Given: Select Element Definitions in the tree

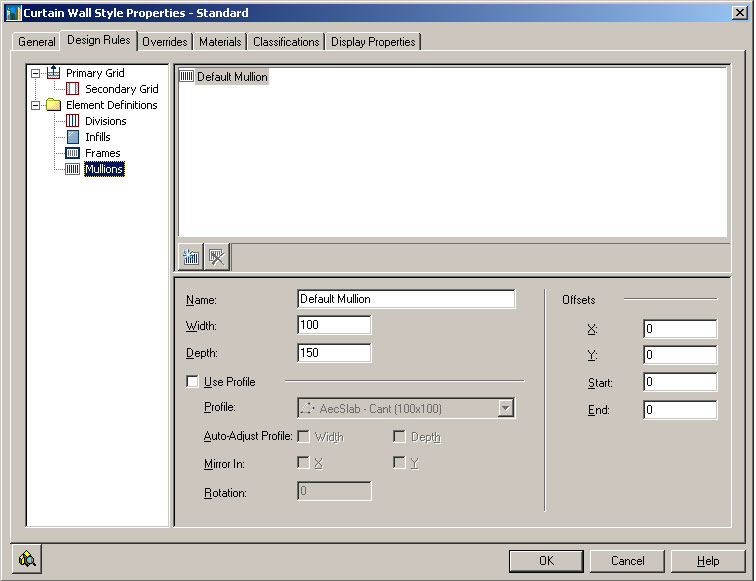Looking at the screenshot, I should pyautogui.click(x=111, y=105).
